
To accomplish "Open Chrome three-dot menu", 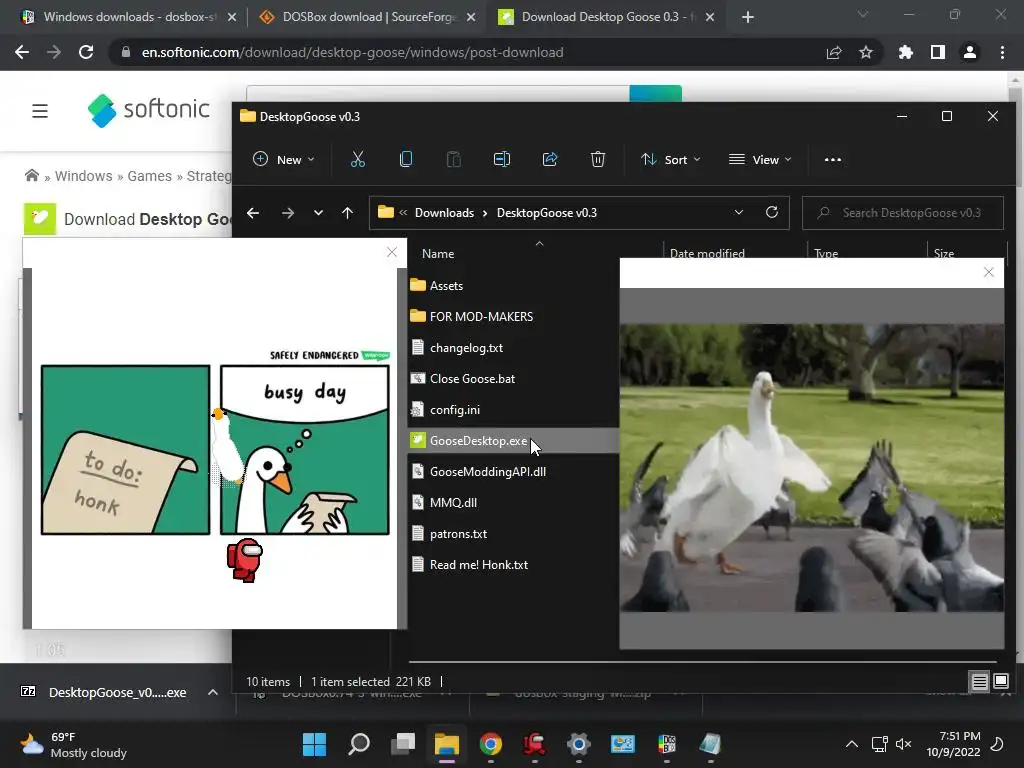I will [x=1002, y=52].
